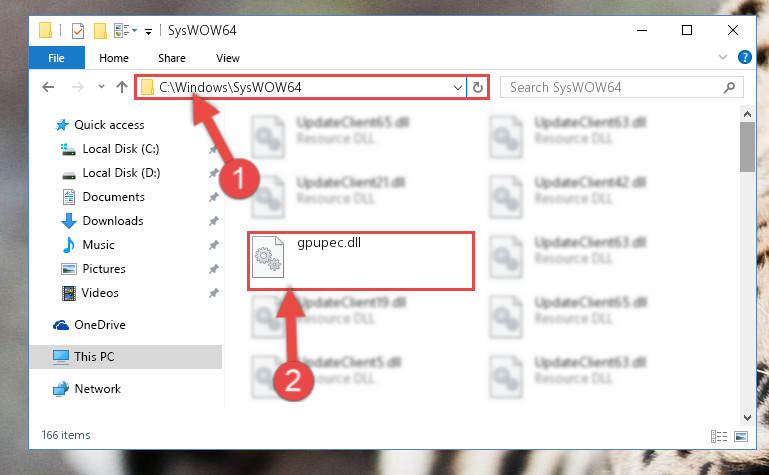The width and height of the screenshot is (769, 475).
Task: Open Local Disk (D:) in sidebar
Action: 121,173
